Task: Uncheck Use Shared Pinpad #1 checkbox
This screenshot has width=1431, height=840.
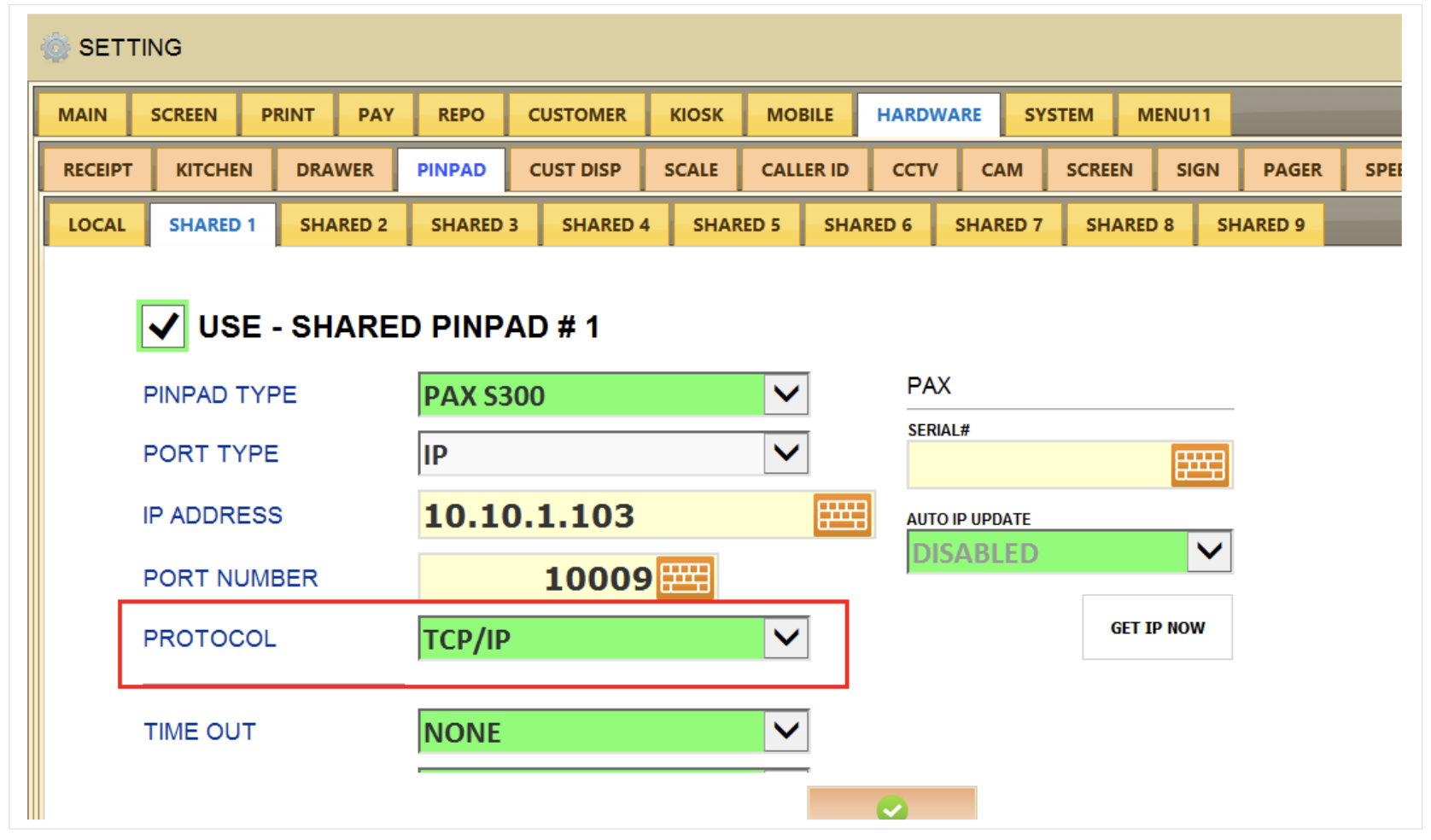Action: tap(162, 326)
